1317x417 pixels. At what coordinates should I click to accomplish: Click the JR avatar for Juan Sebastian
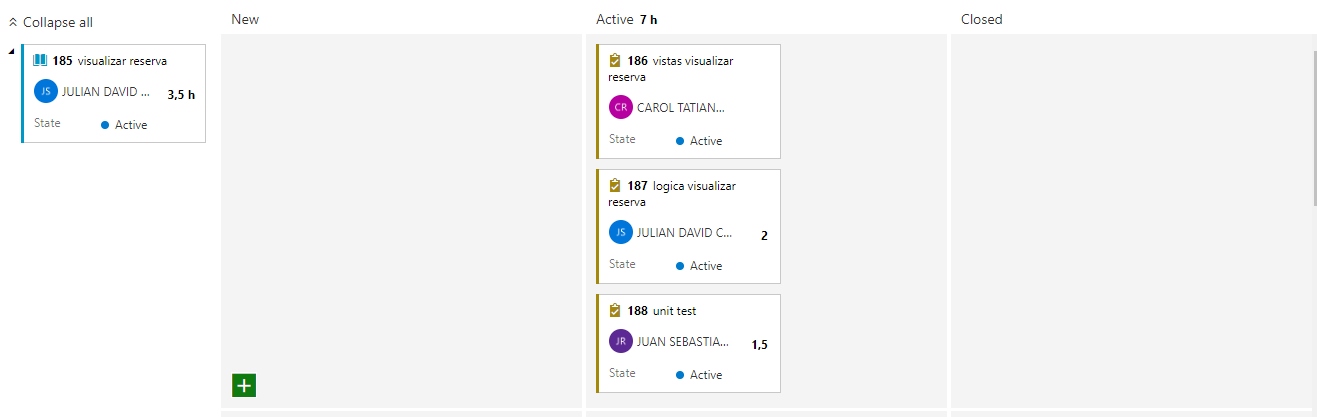point(620,341)
